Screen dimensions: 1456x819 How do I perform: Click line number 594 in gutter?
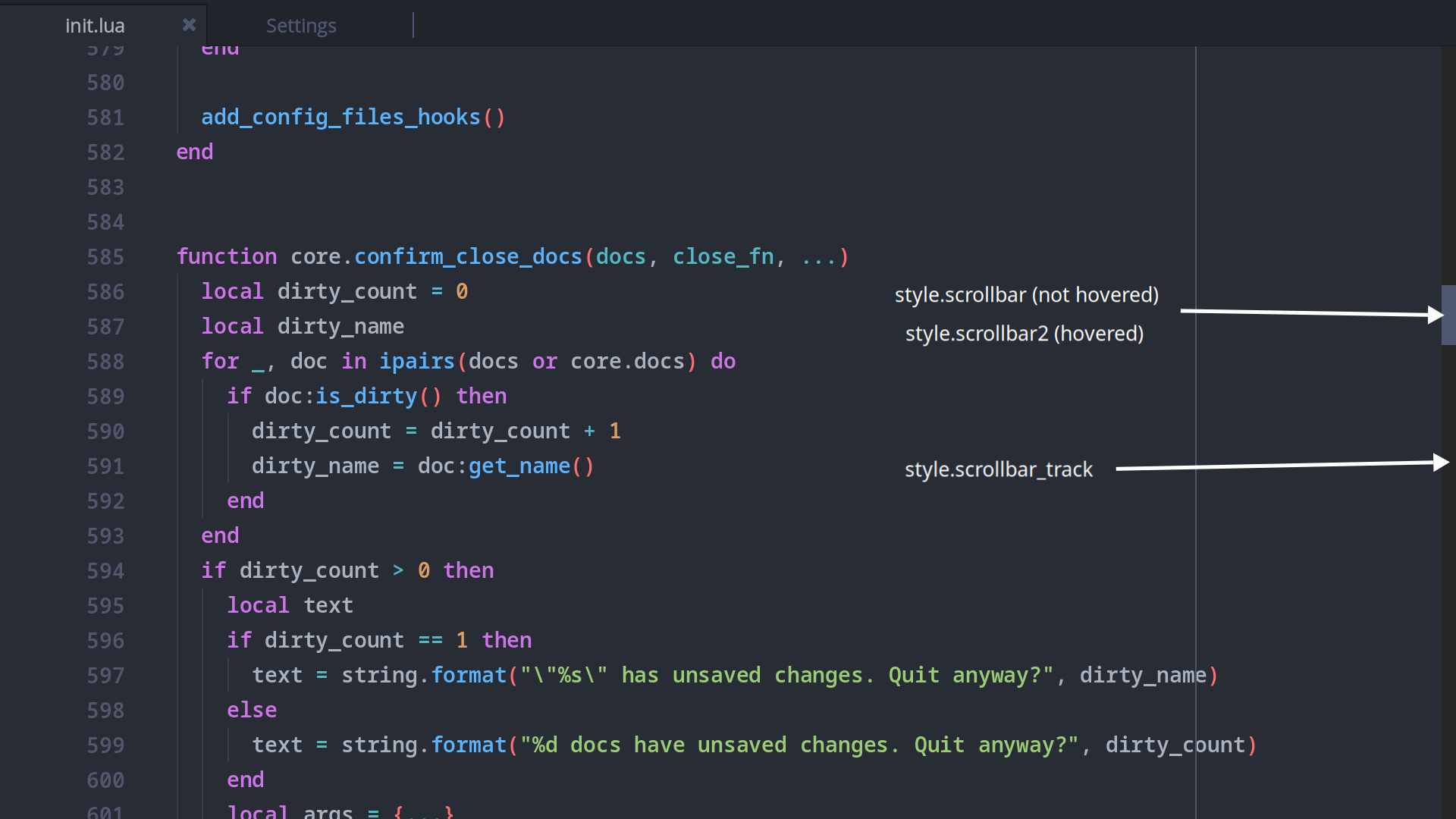point(105,571)
